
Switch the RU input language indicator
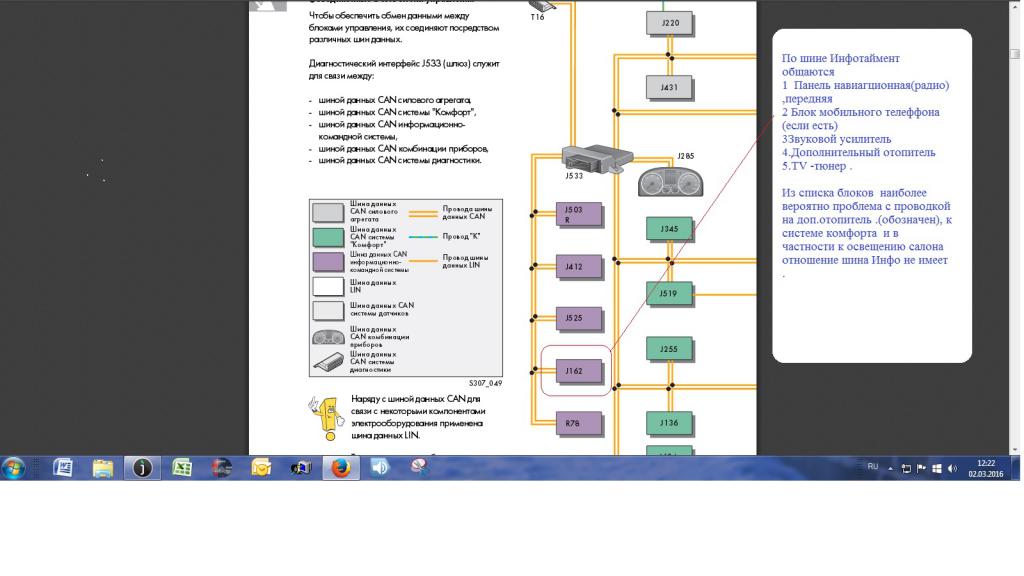pos(872,467)
